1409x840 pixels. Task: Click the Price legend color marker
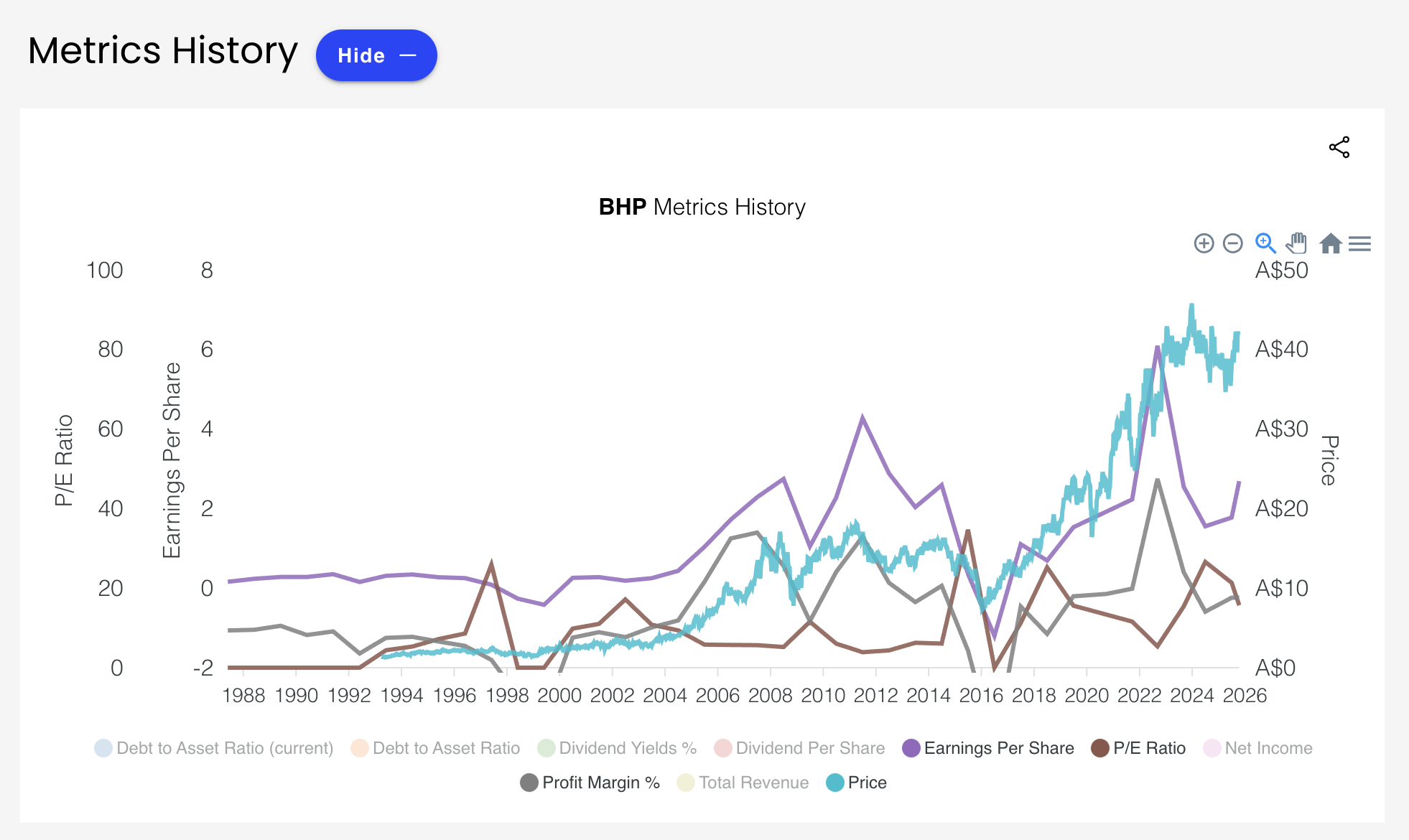coord(834,782)
